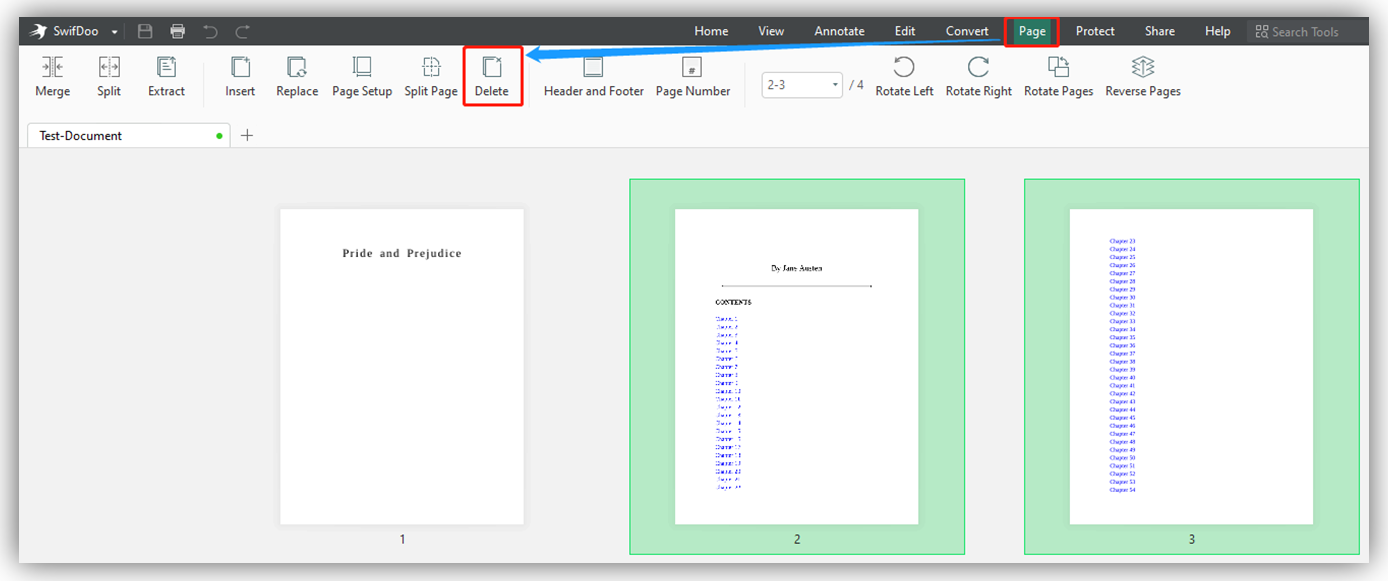Screen dimensions: 1388x581
Task: Click page number label 1
Action: 402,539
